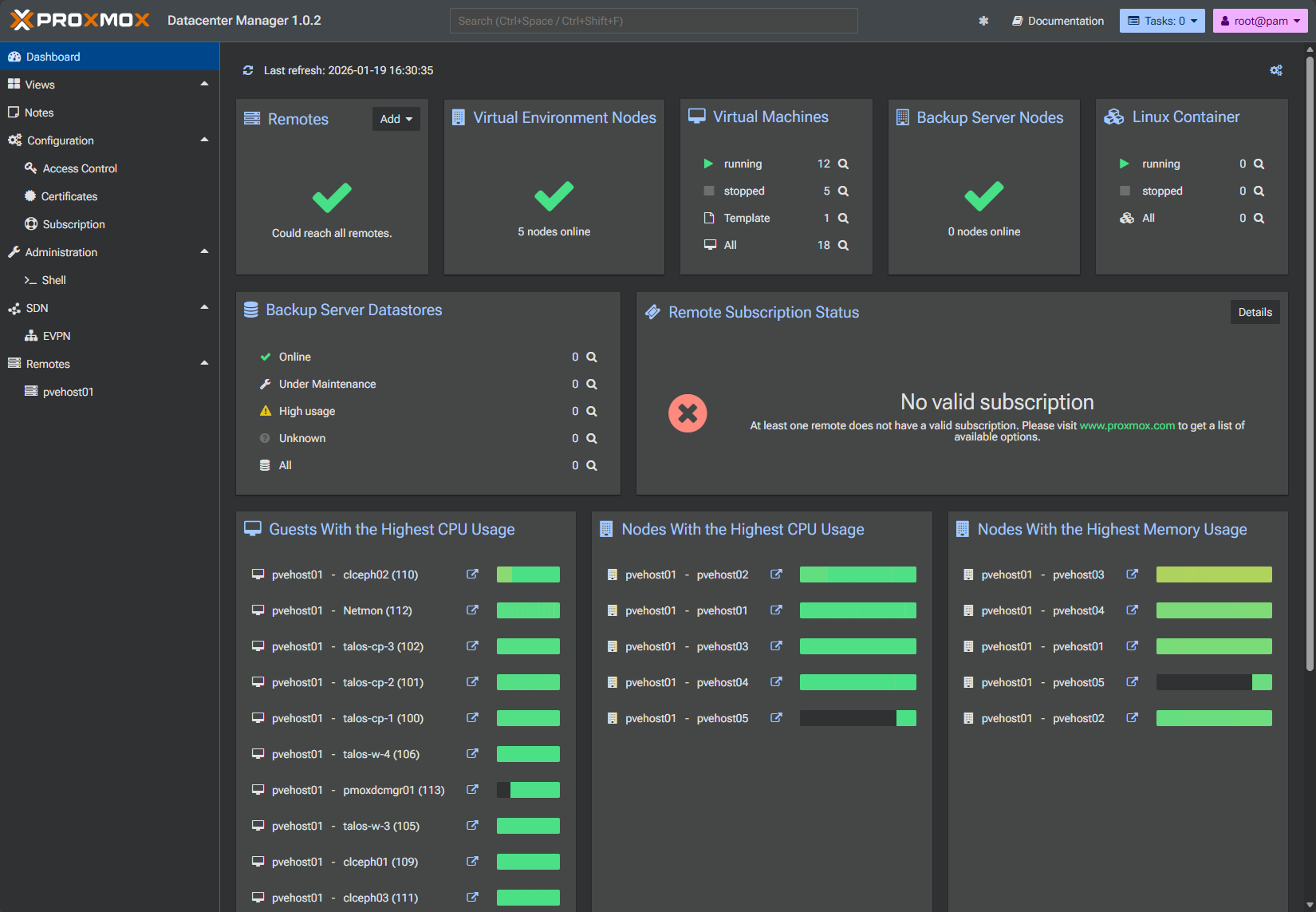Search Unknown datastores magnifier
The width and height of the screenshot is (1316, 912).
coord(592,438)
